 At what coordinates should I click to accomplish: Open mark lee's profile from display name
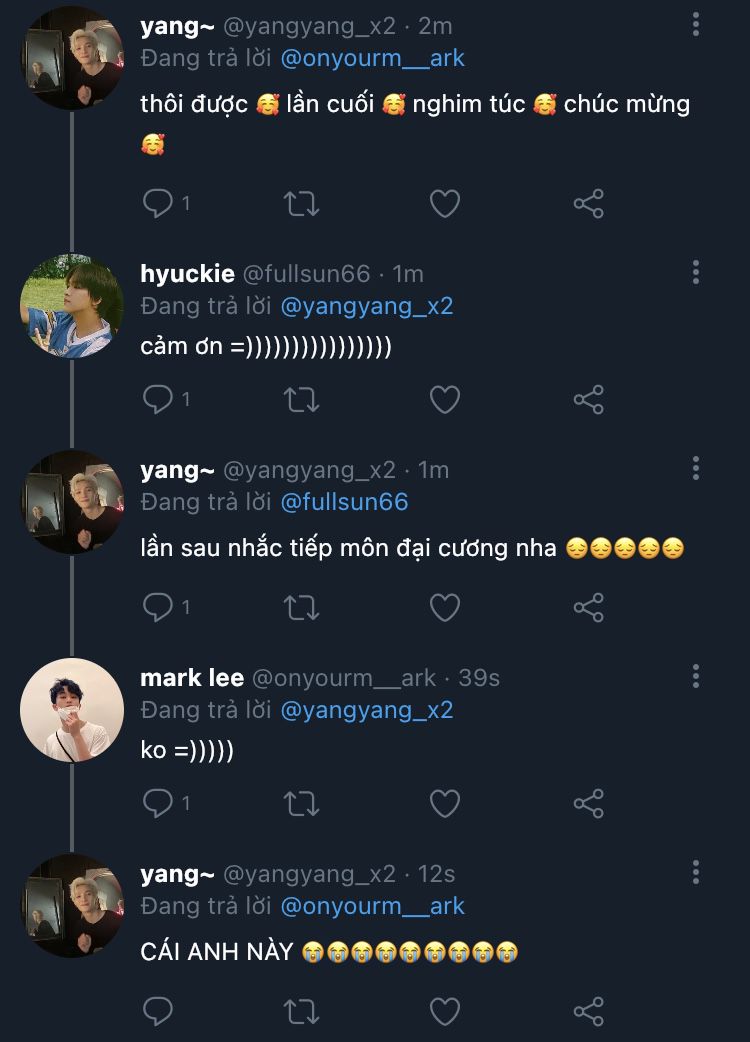[x=192, y=678]
